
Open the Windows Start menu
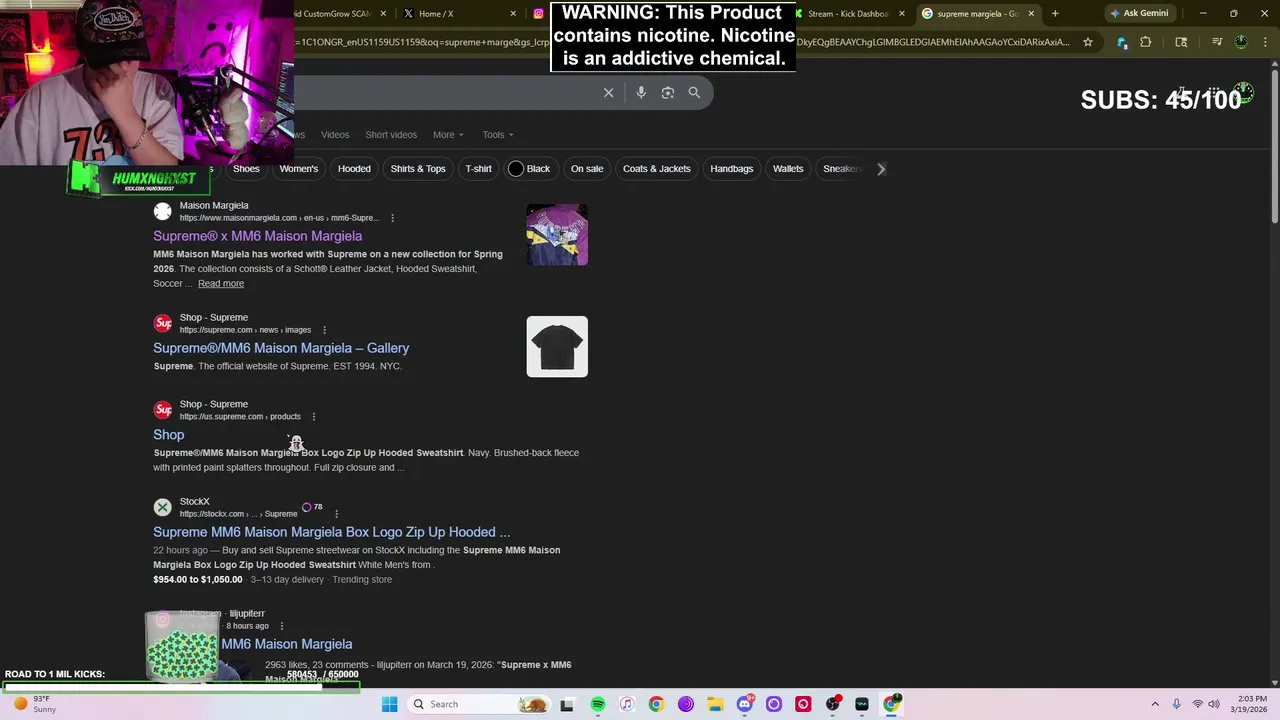click(389, 704)
